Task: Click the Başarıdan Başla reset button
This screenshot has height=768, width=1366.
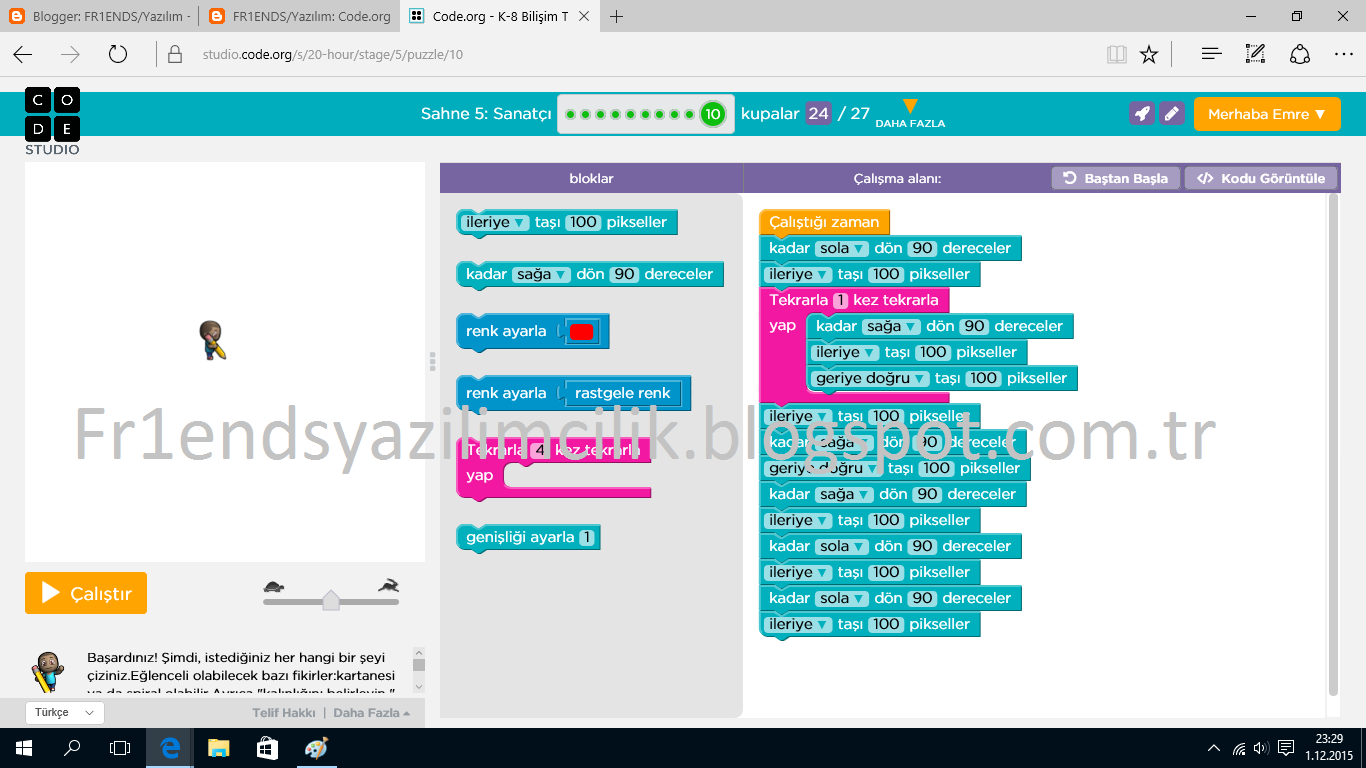Action: (x=1116, y=178)
